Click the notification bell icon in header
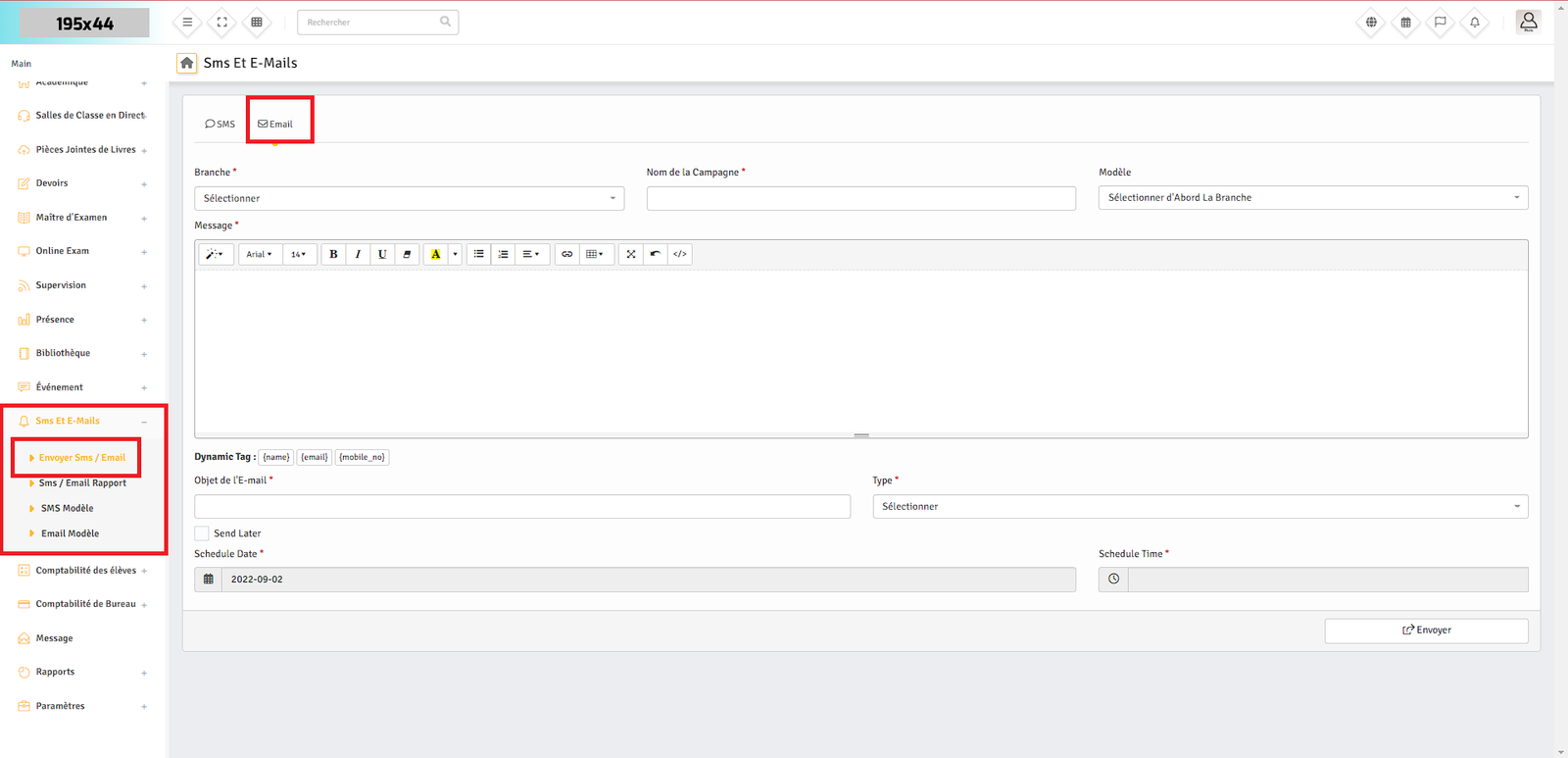1568x758 pixels. [1474, 23]
